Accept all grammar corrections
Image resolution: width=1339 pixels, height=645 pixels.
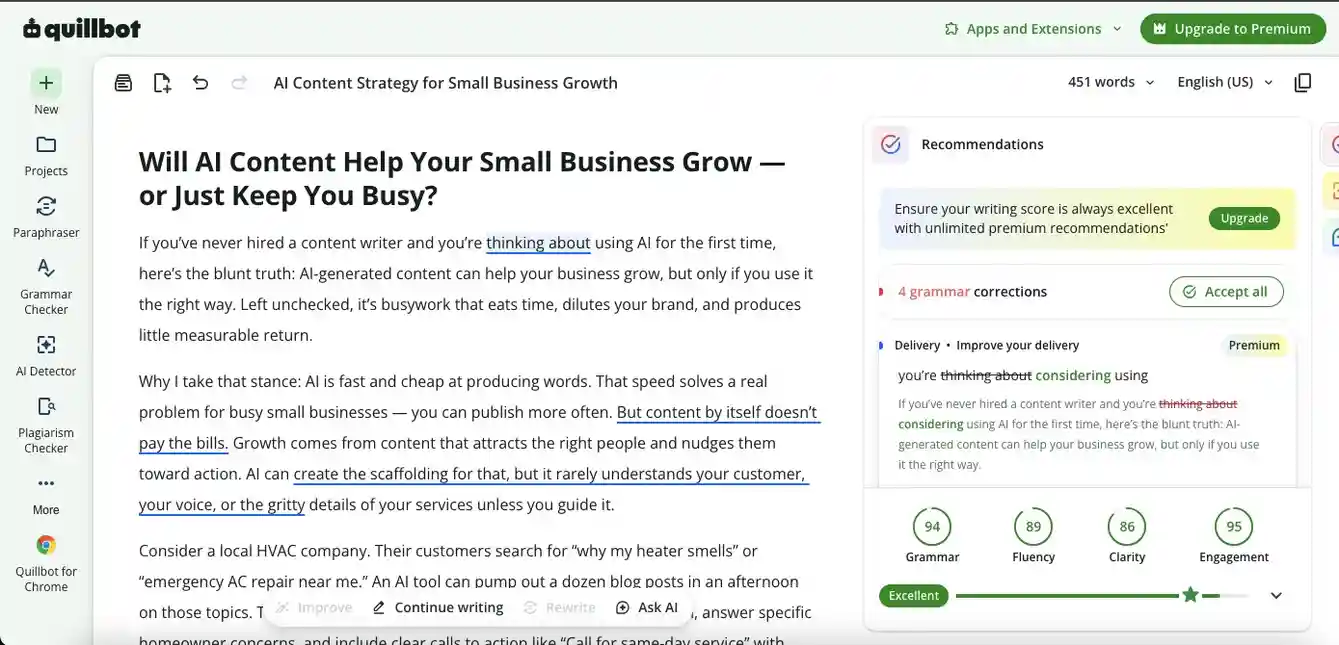click(x=1226, y=292)
